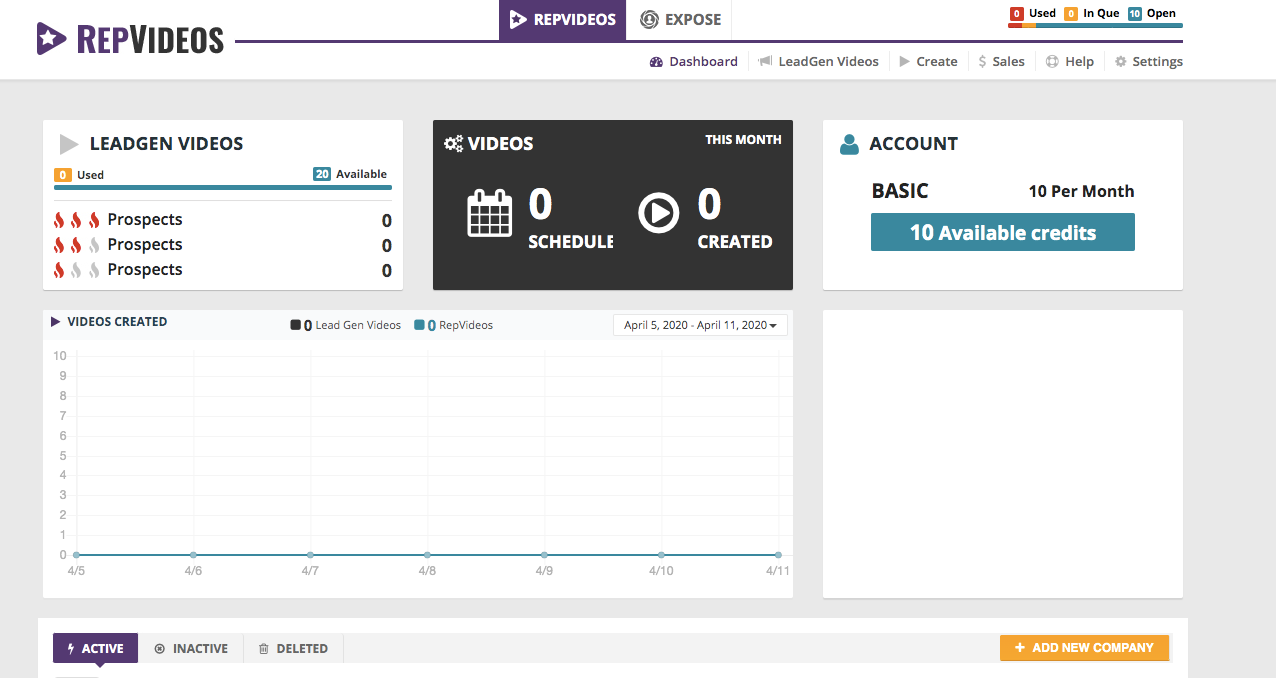
Task: Click the play circle icon for created videos
Action: (658, 213)
